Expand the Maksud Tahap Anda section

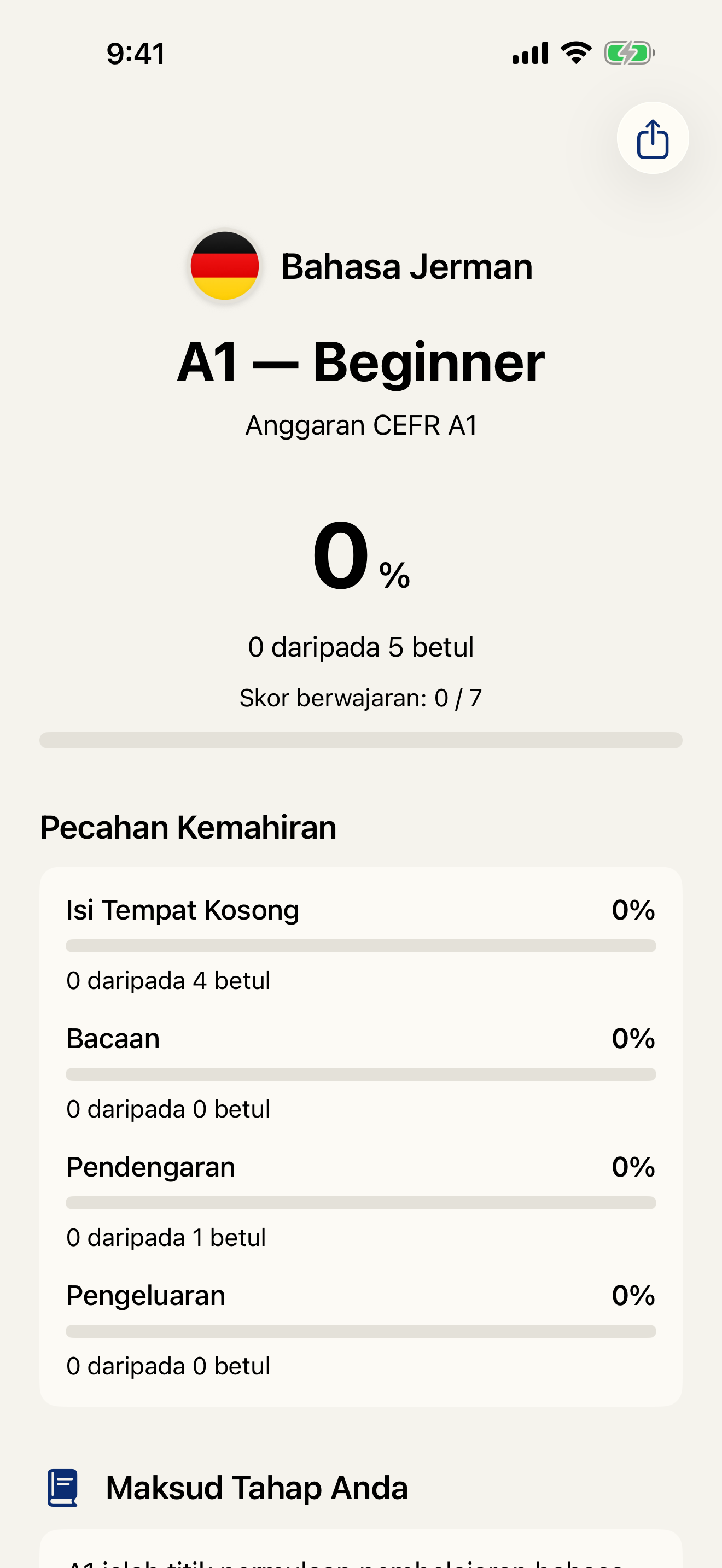click(257, 1487)
